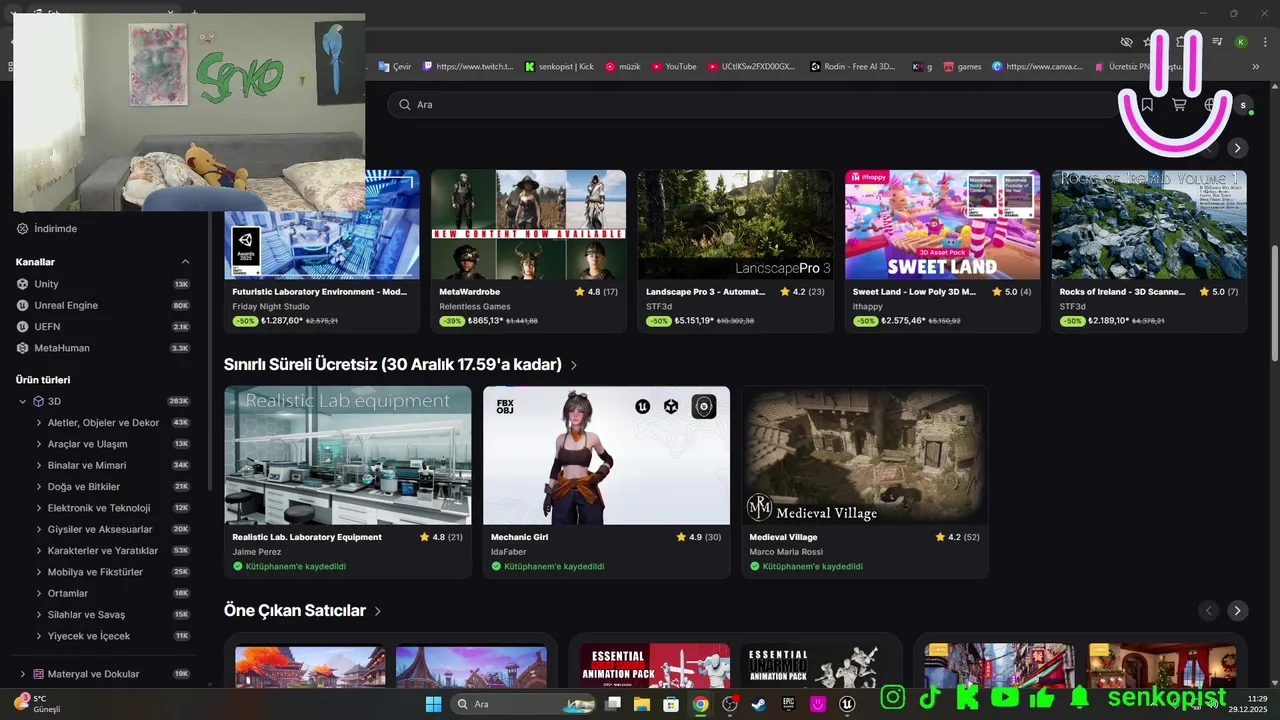Open Medieval Village product thumbnail
This screenshot has height=720, width=1280.
(x=864, y=455)
